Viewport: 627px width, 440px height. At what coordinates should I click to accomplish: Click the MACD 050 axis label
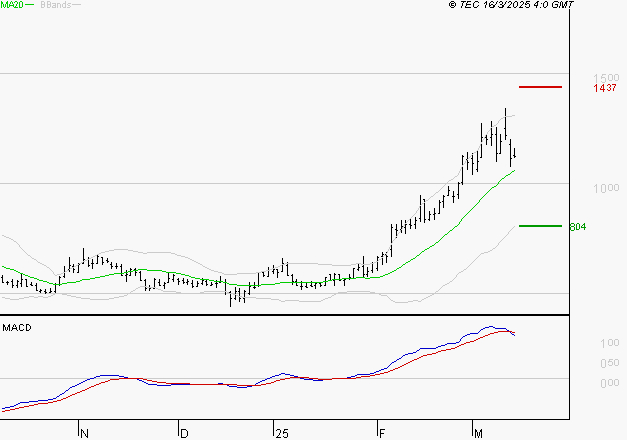point(610,363)
